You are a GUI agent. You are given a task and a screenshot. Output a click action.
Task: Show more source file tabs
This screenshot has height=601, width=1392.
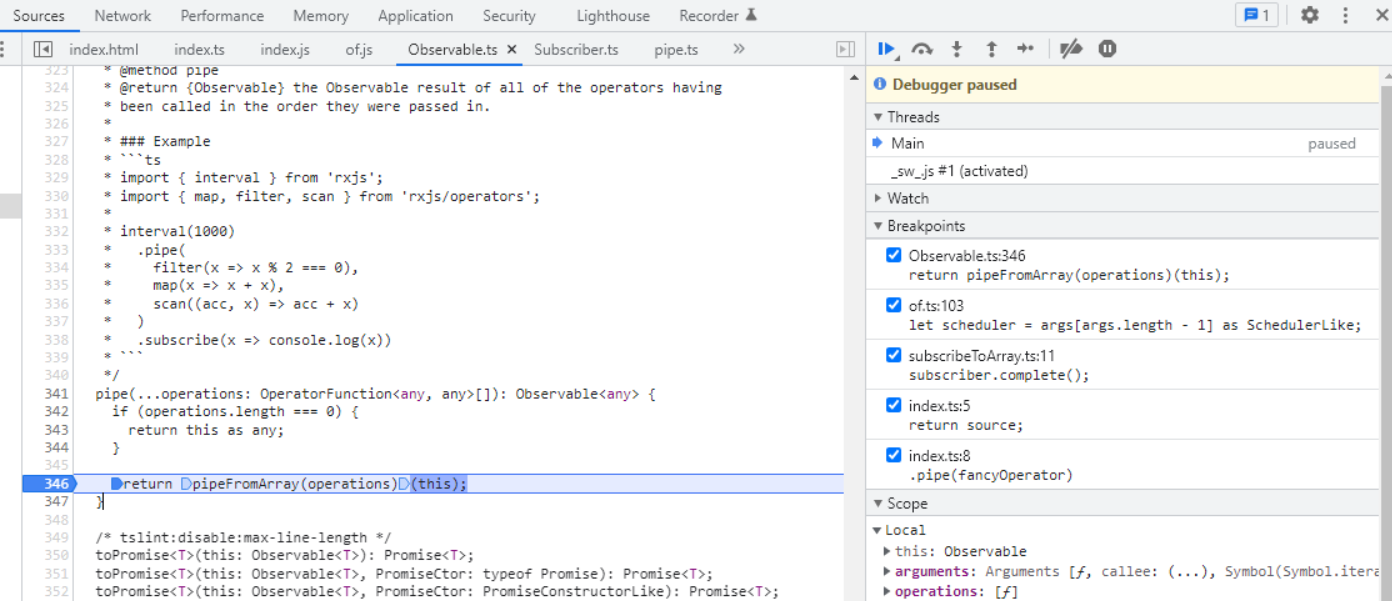[x=739, y=49]
